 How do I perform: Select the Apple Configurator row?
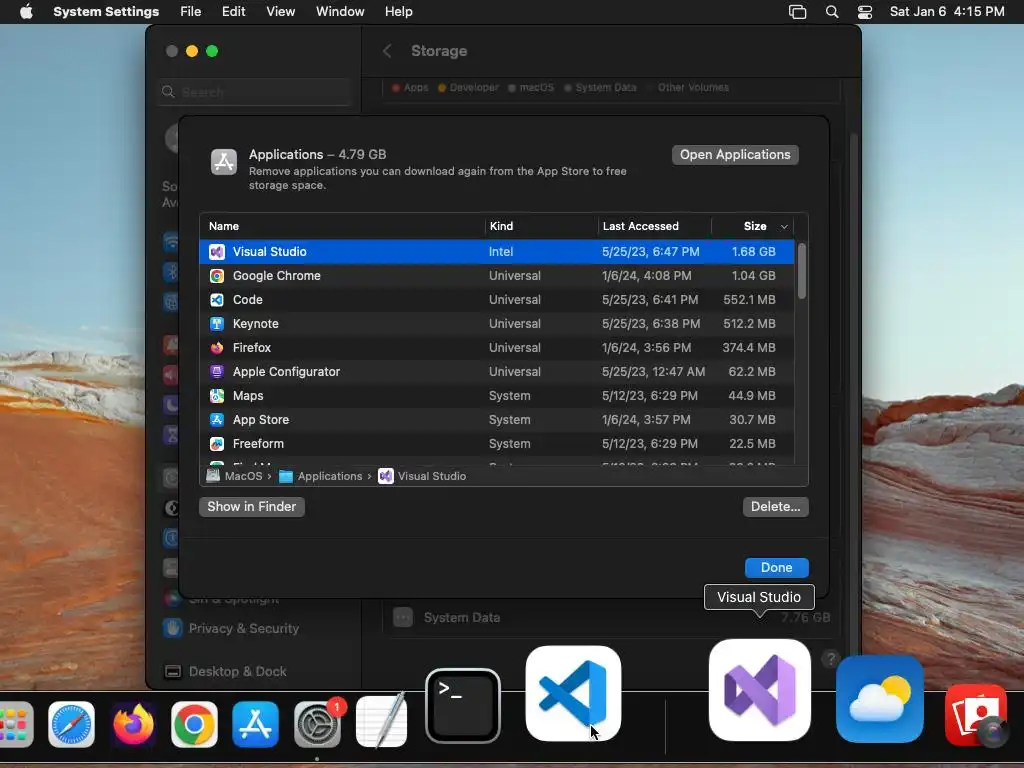pyautogui.click(x=496, y=372)
